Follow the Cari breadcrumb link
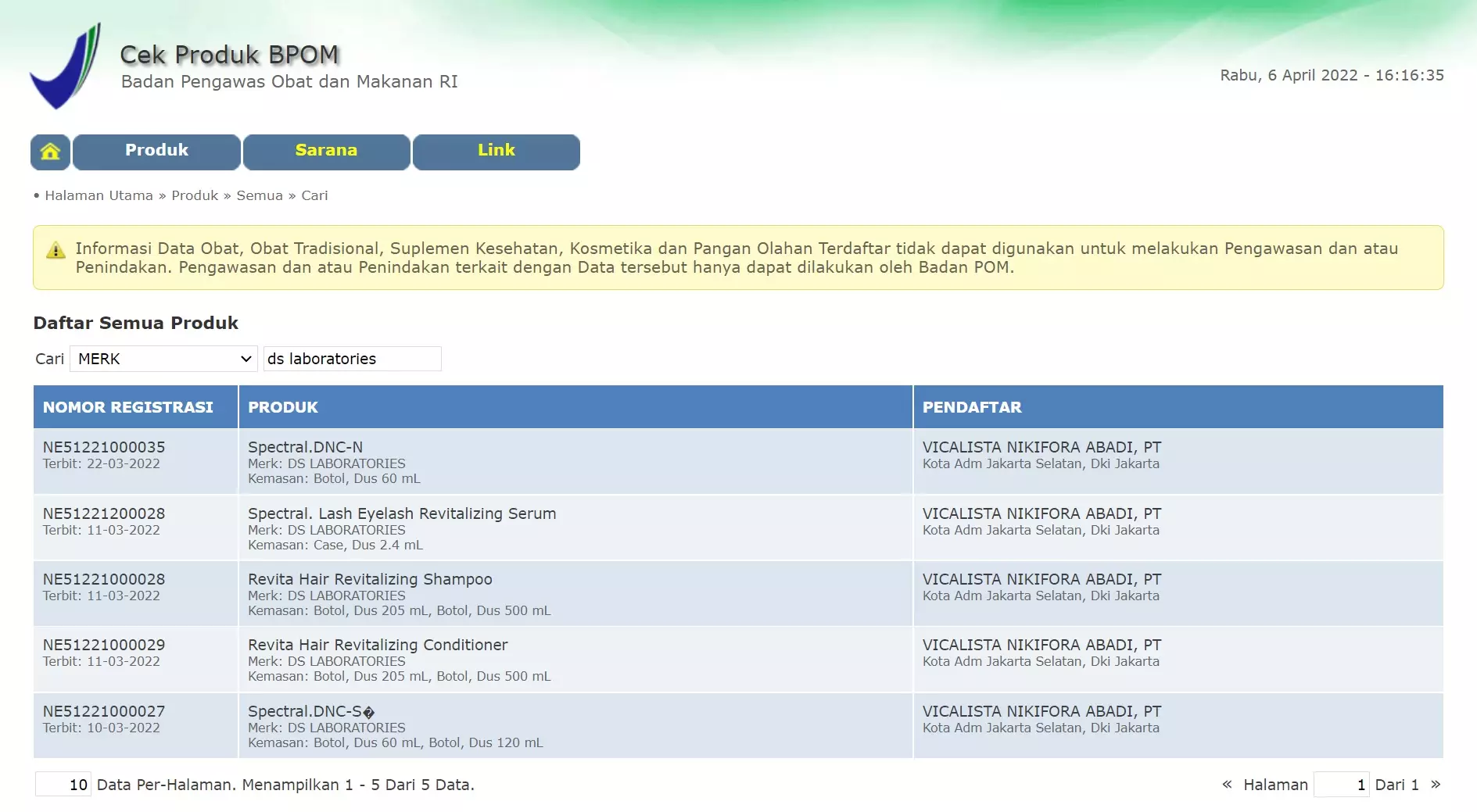 coord(314,195)
